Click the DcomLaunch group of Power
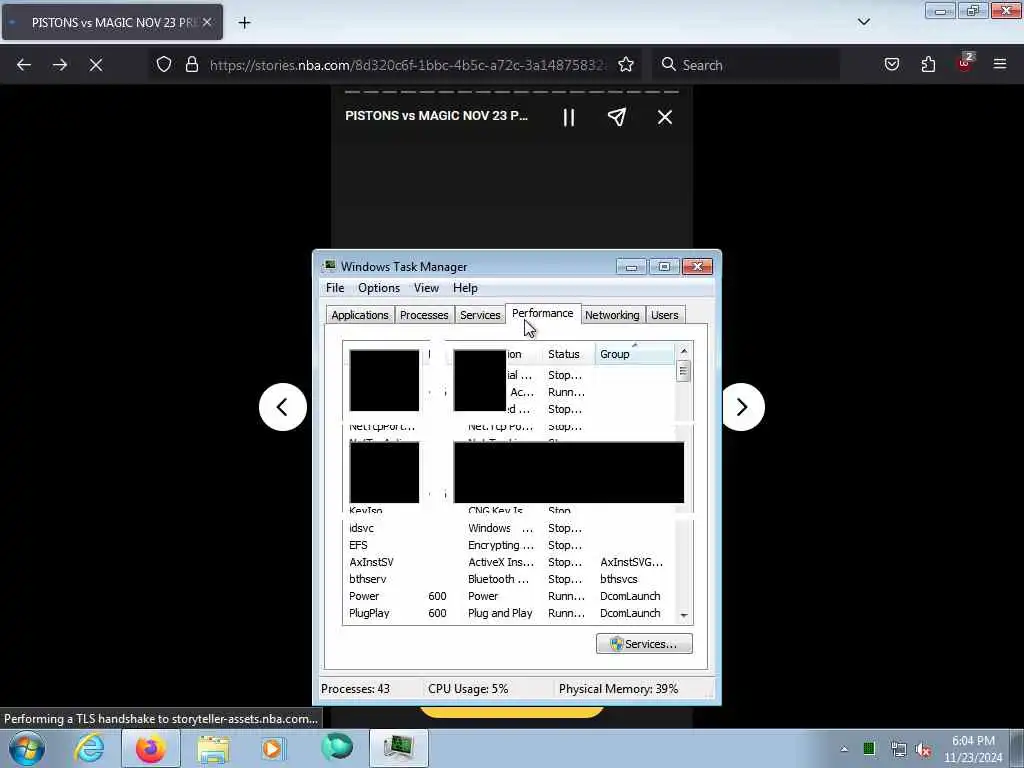1024x768 pixels. pyautogui.click(x=630, y=596)
